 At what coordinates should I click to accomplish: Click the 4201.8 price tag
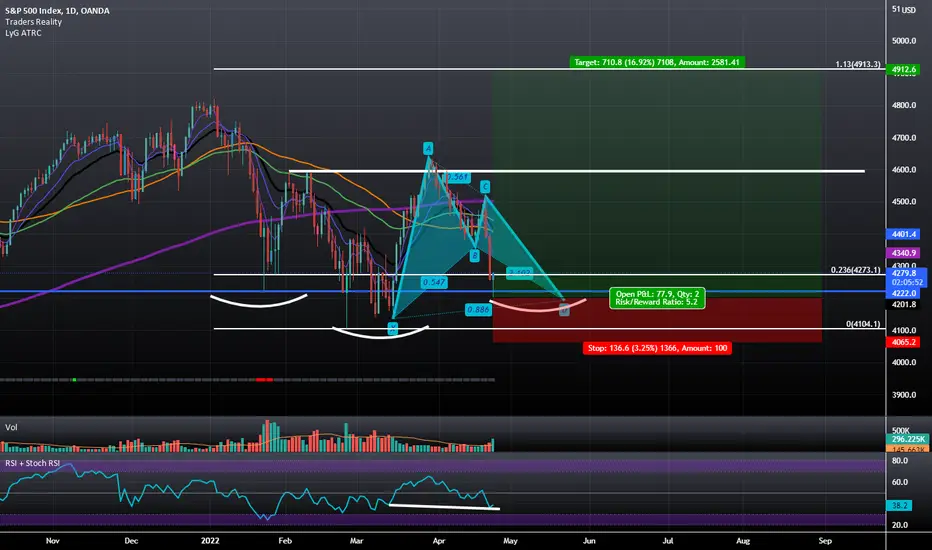[903, 304]
